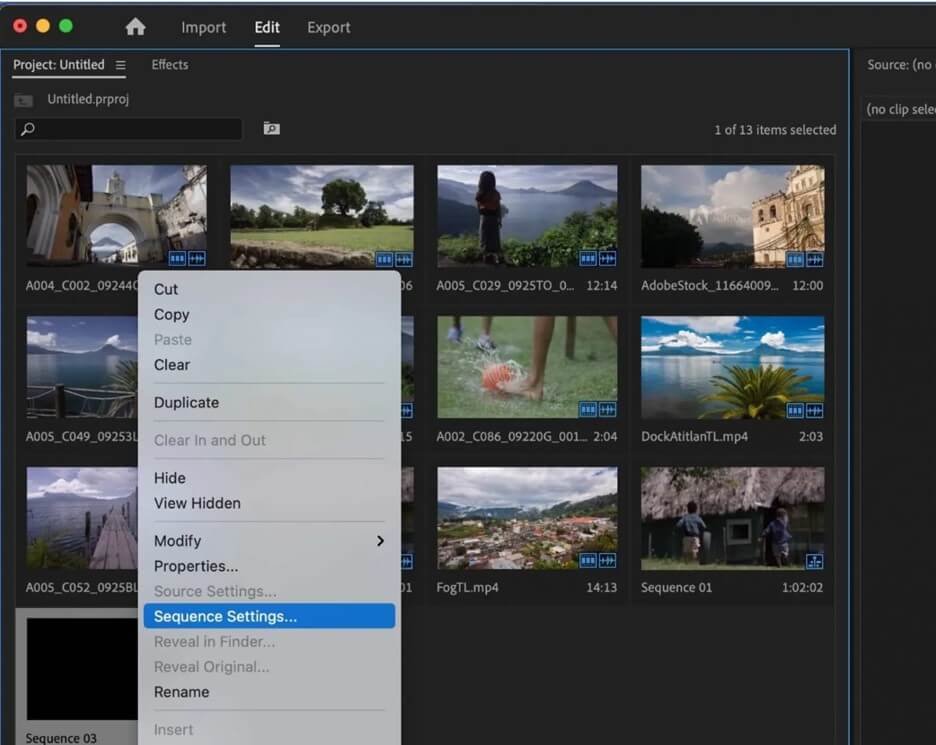Select the tree field clip thumbnail
Image resolution: width=936 pixels, height=745 pixels.
[322, 216]
